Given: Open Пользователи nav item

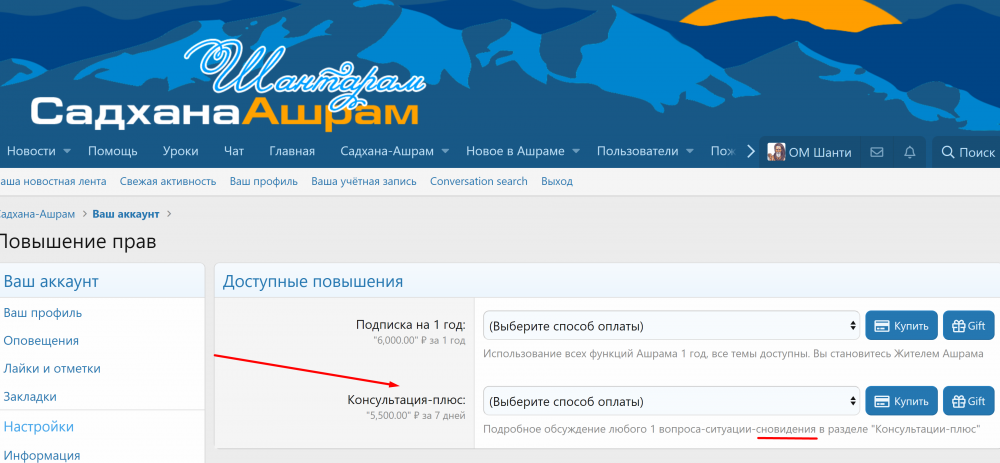Looking at the screenshot, I should (x=637, y=152).
